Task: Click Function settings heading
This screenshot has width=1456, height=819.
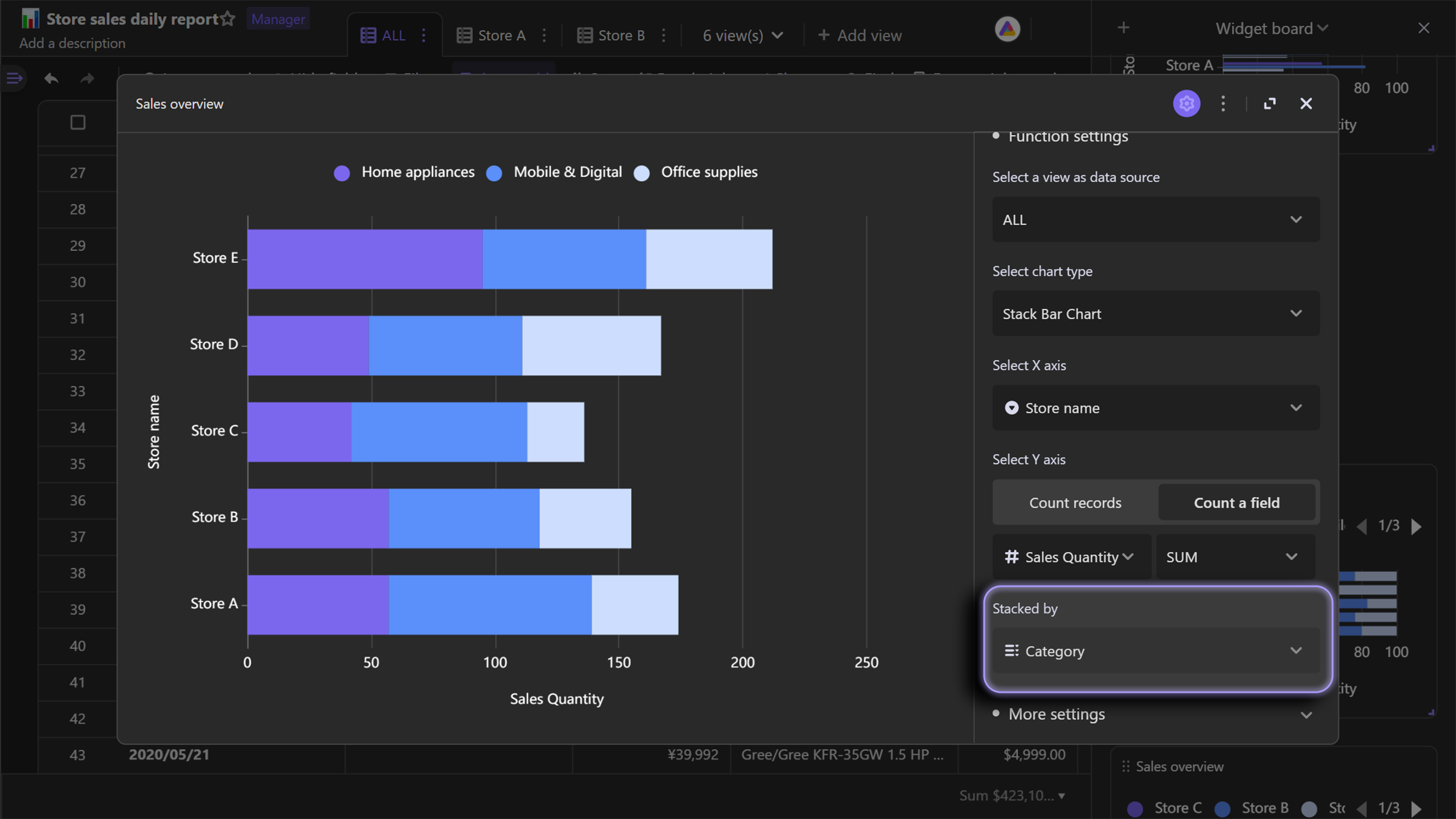Action: coord(1068,136)
